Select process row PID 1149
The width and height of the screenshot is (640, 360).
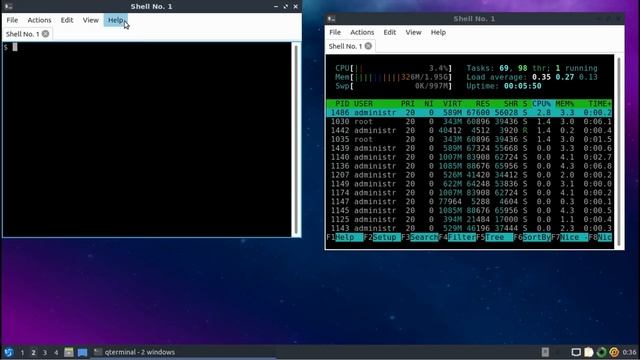click(469, 184)
